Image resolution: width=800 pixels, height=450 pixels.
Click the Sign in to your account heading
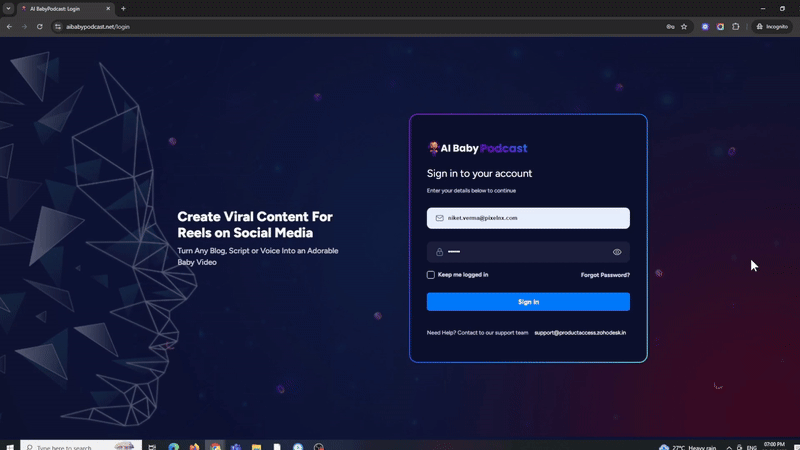(x=479, y=173)
